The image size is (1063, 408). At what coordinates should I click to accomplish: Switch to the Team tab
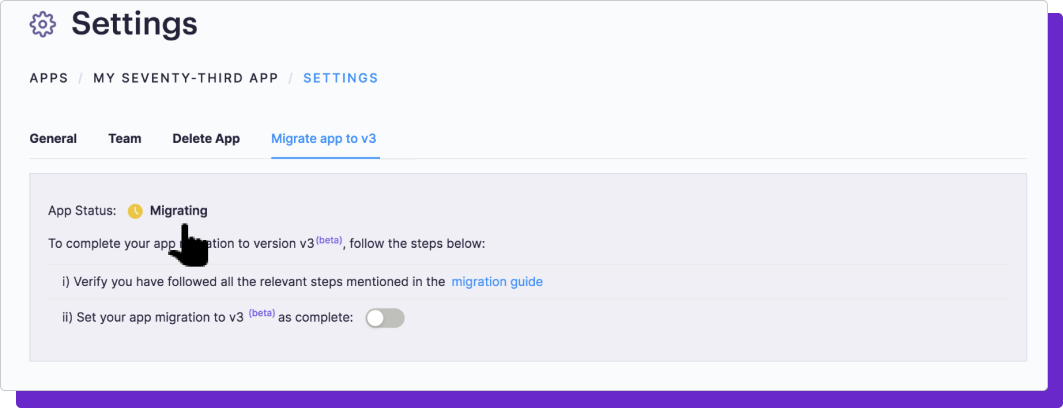point(125,139)
